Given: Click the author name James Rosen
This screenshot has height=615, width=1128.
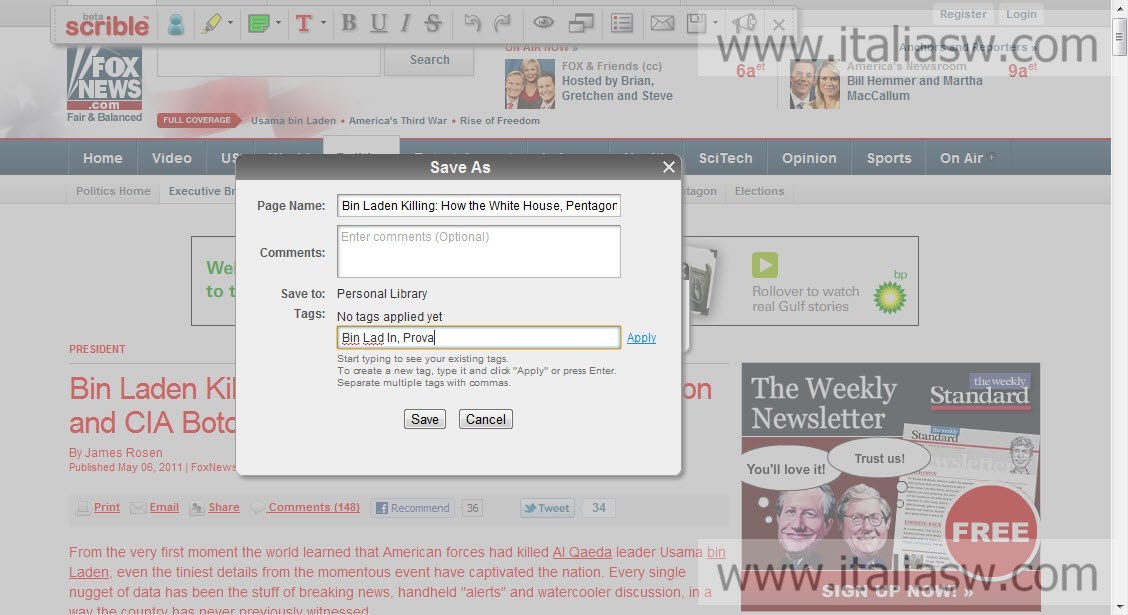Looking at the screenshot, I should click(x=124, y=452).
